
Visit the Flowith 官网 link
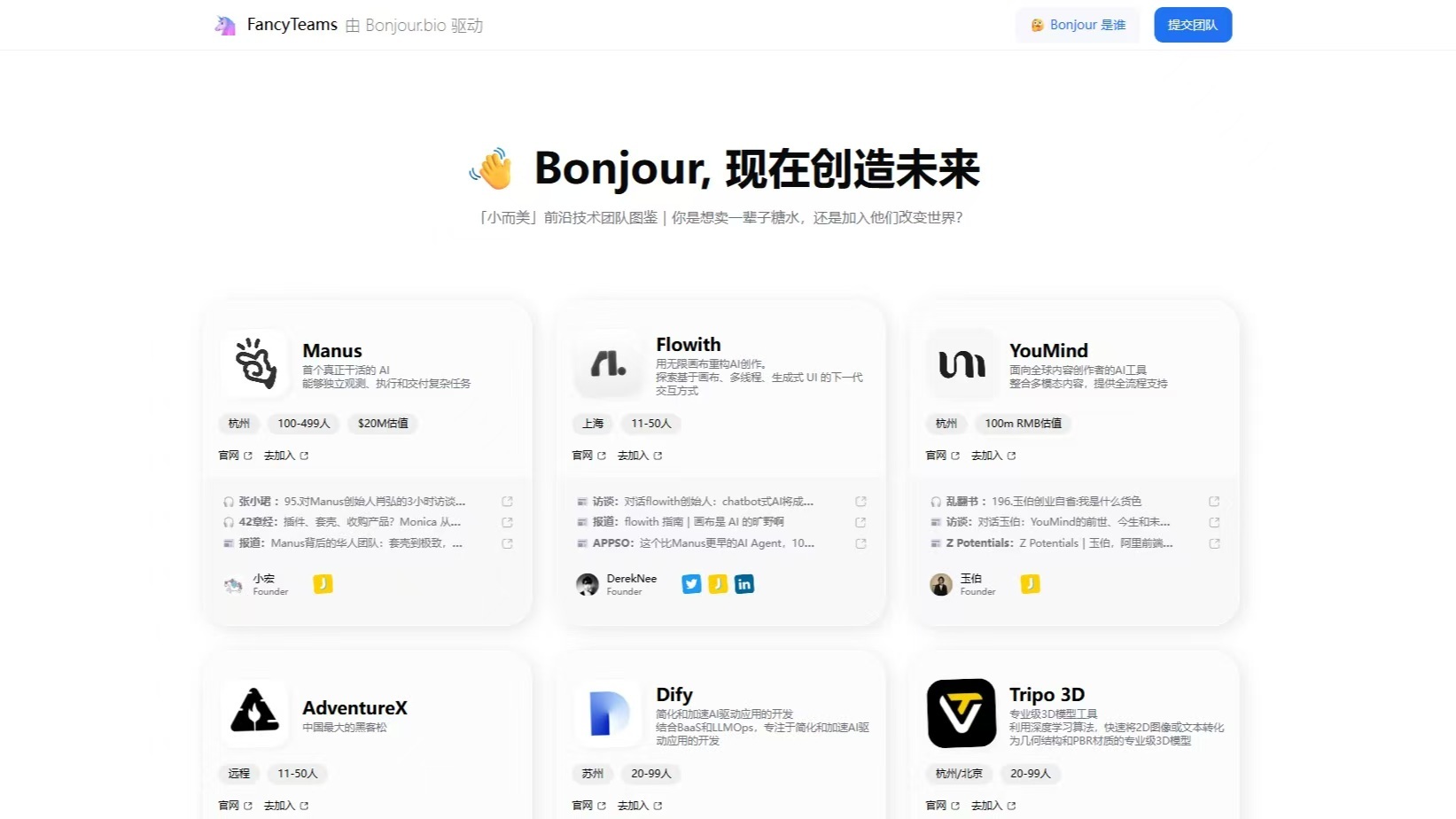589,456
